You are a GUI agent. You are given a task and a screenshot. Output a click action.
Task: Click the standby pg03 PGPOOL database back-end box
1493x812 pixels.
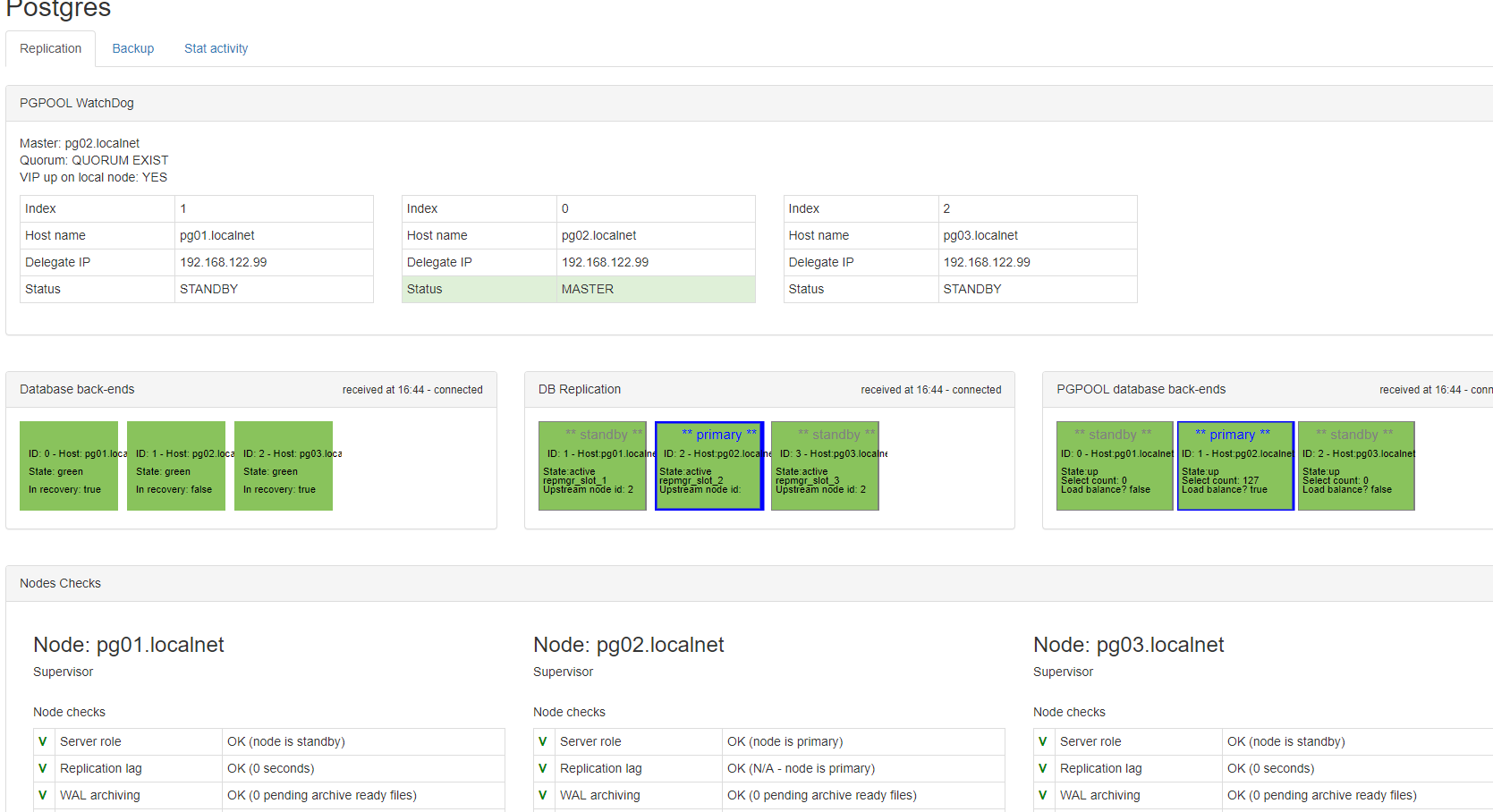tap(1356, 465)
